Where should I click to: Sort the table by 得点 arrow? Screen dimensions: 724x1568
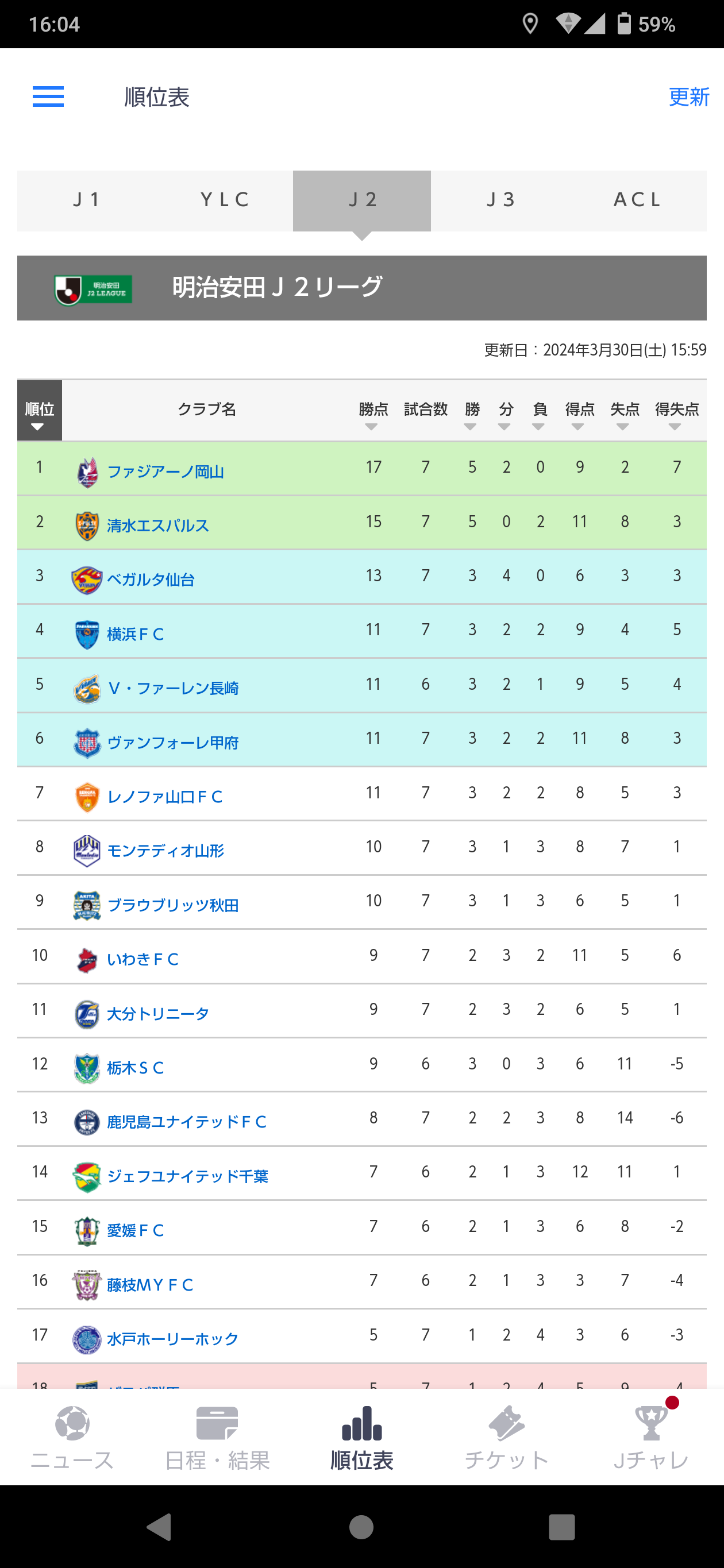click(578, 427)
